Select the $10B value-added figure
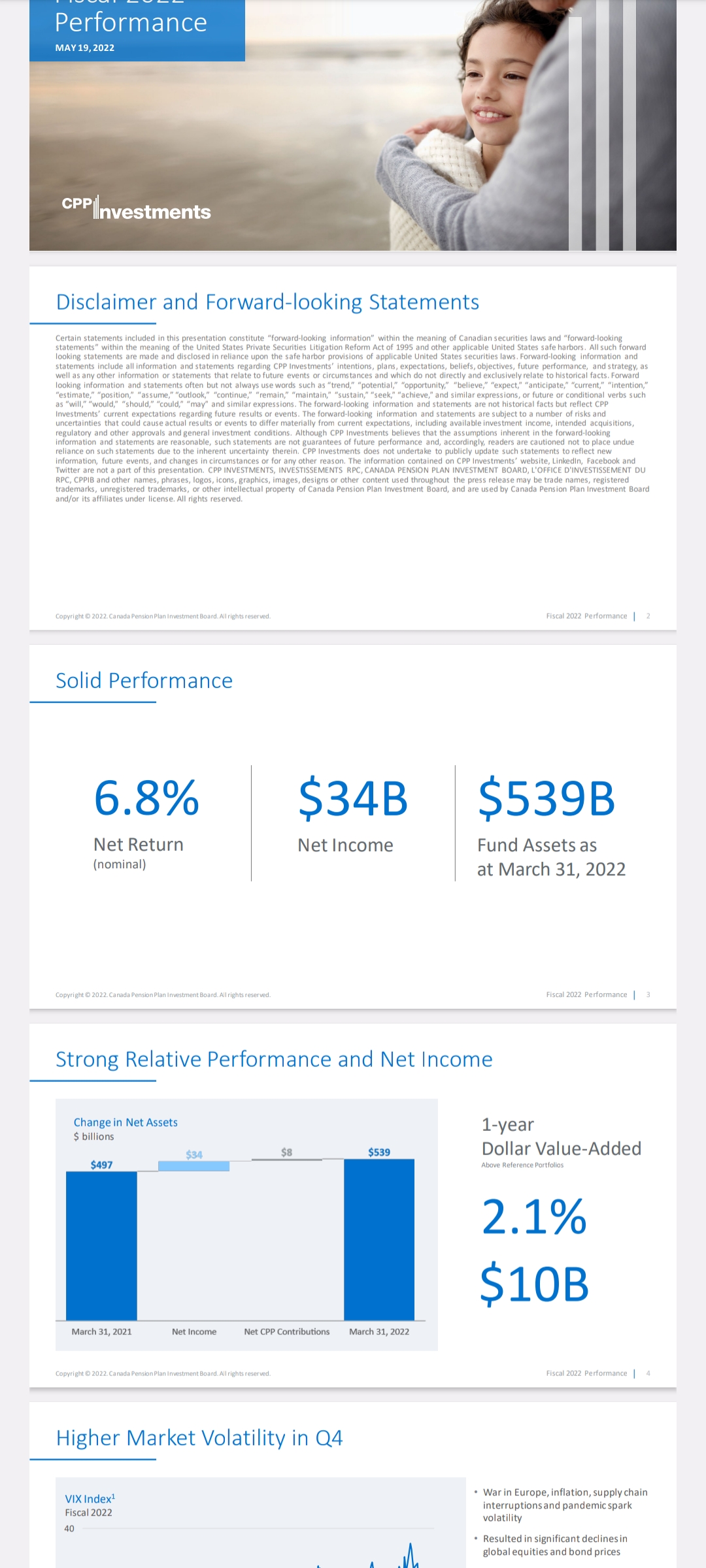 [534, 1284]
